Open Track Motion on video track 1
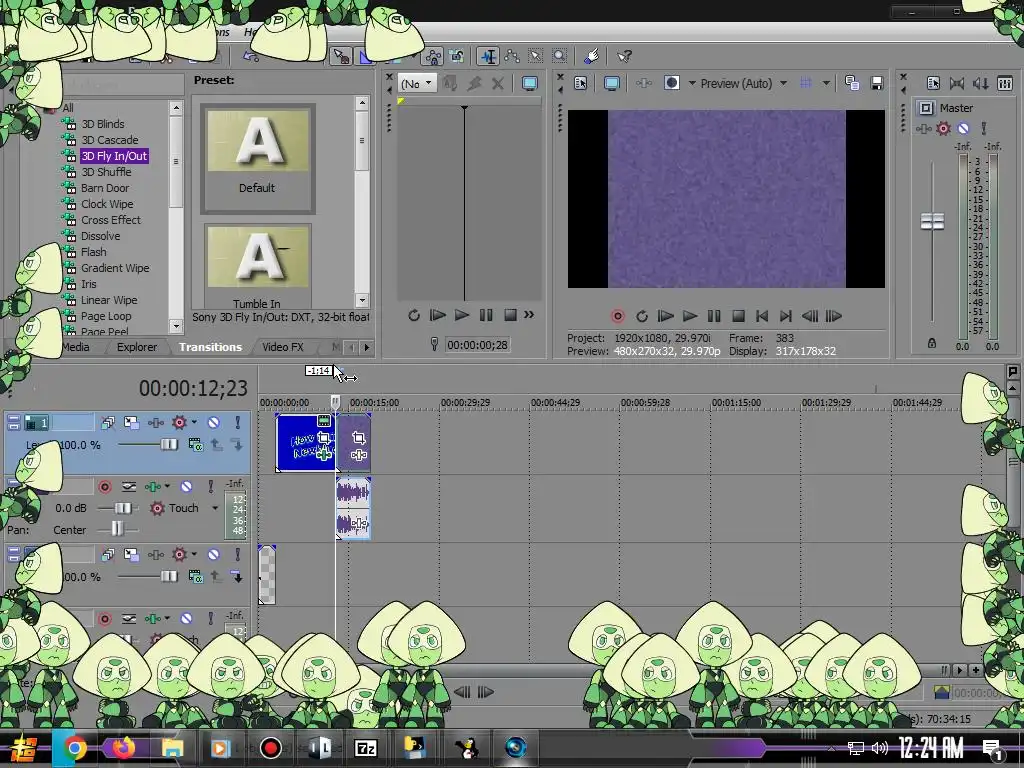 (131, 423)
